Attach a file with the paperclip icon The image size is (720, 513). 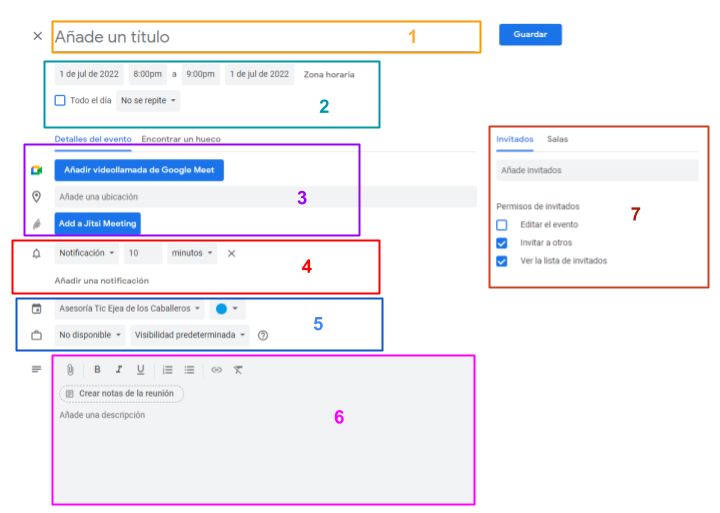70,370
